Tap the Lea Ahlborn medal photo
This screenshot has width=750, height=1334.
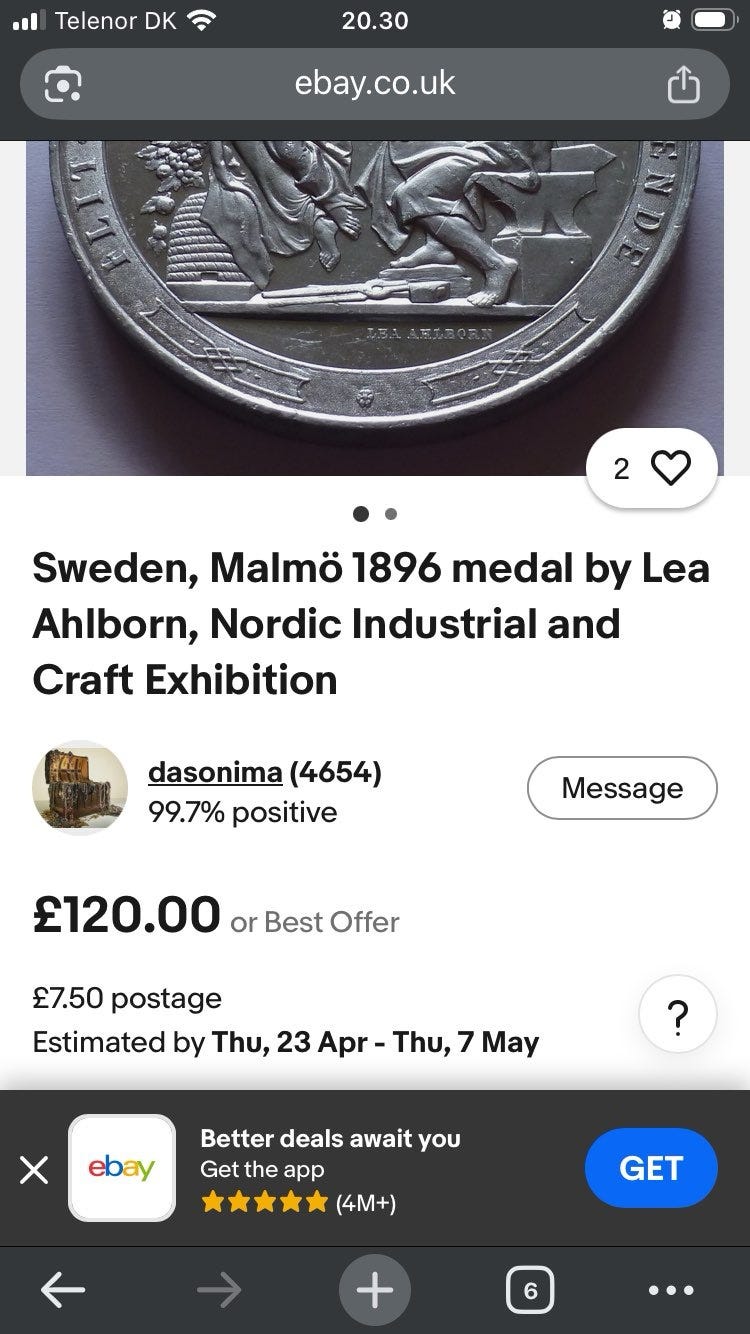click(375, 300)
